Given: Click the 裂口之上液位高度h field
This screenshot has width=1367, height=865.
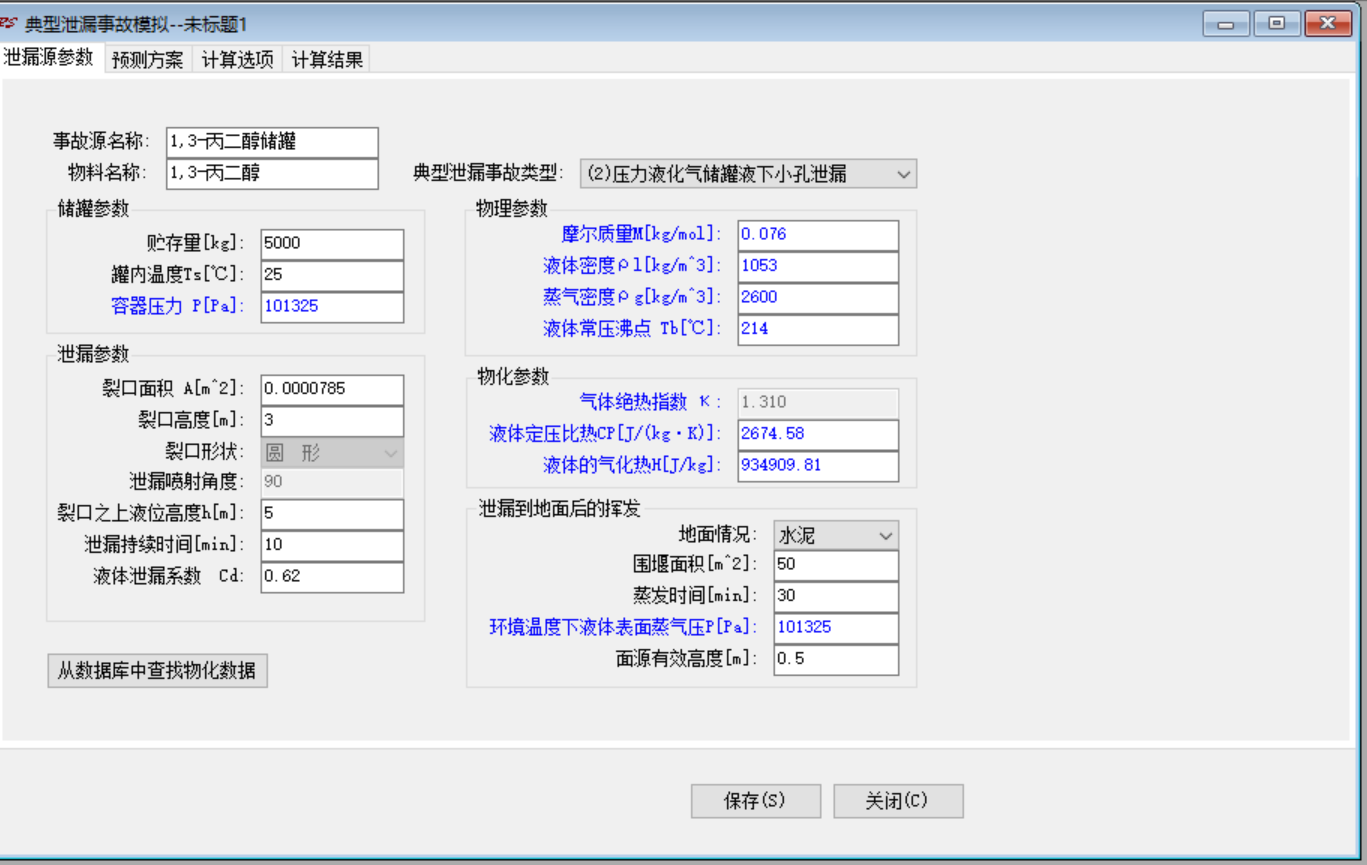Looking at the screenshot, I should coord(332,514).
